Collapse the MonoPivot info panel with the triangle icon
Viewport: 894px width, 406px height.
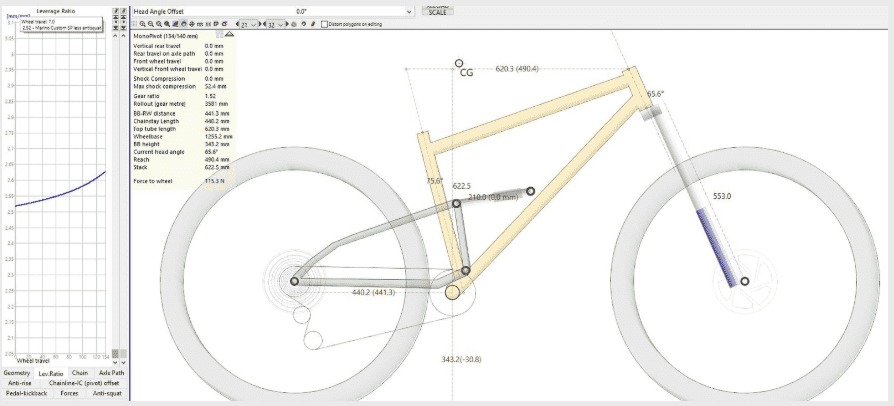[x=230, y=34]
